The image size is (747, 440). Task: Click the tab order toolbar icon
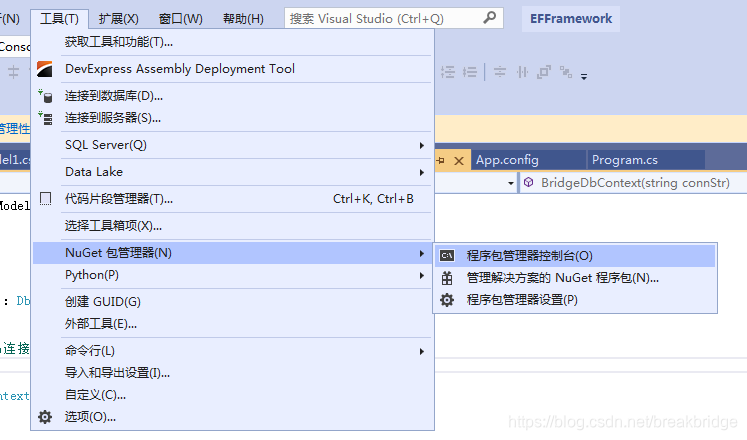pos(566,72)
